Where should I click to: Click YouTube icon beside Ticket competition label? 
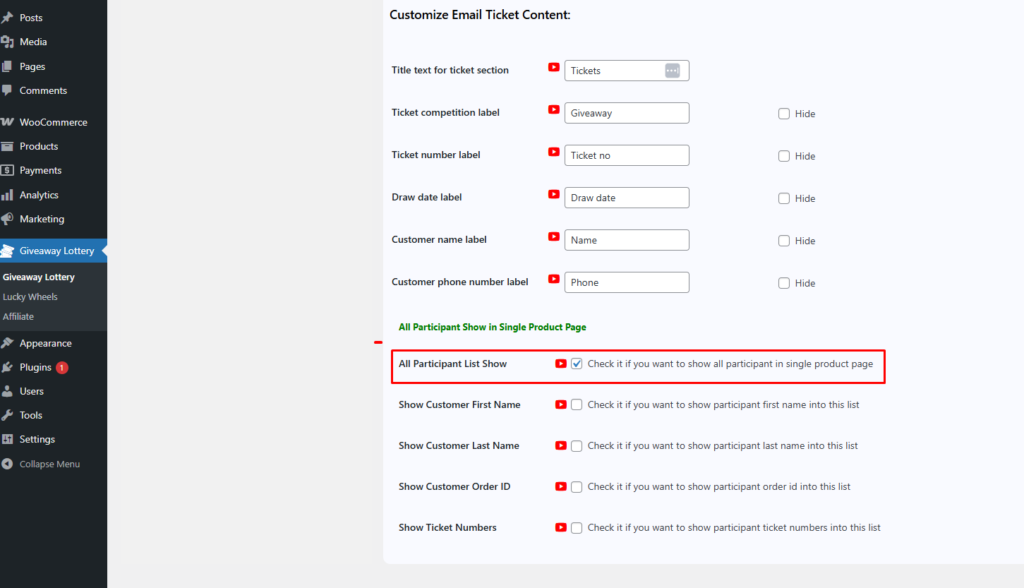pos(554,110)
